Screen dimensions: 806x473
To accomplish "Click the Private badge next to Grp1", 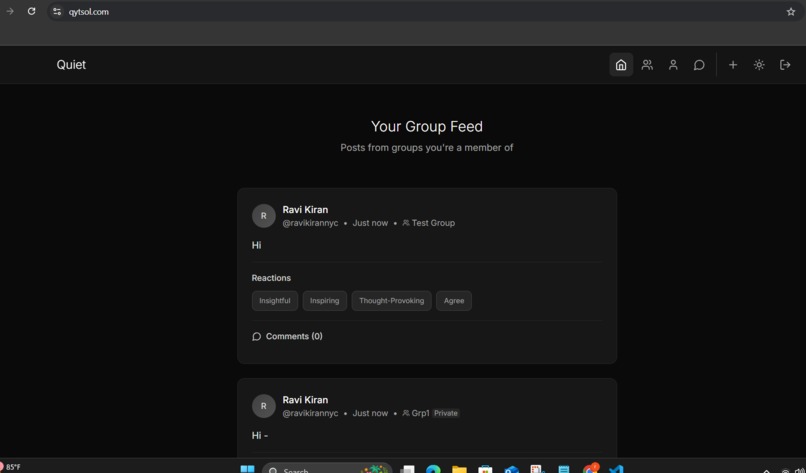I will (x=446, y=413).
